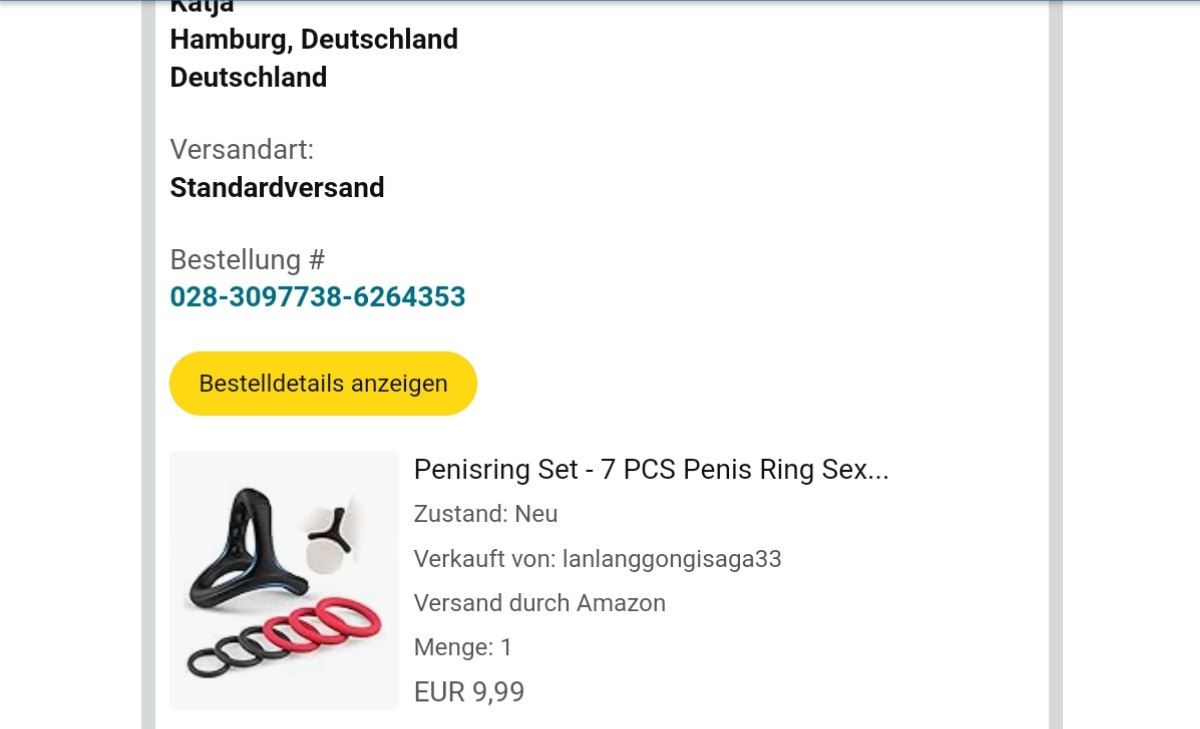Click the Menge: 1 quantity line
Image resolution: width=1200 pixels, height=729 pixels.
tap(463, 647)
